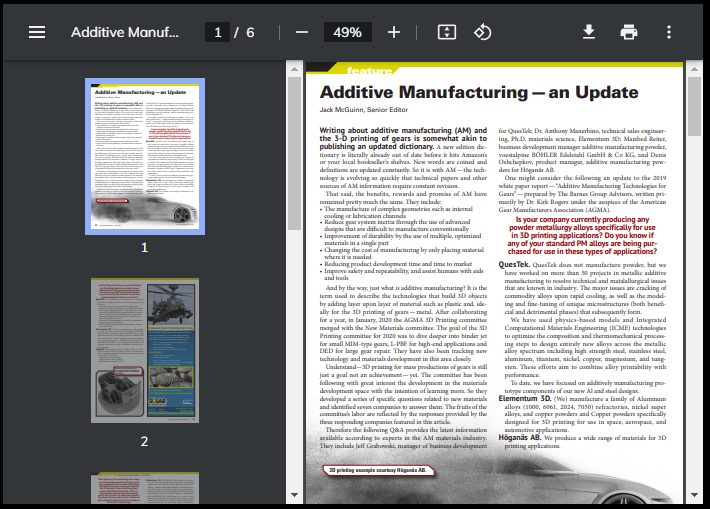Click the author line 'Jack McGuinn, Senior Editor'
Viewport: 710px width, 509px height.
pos(364,110)
